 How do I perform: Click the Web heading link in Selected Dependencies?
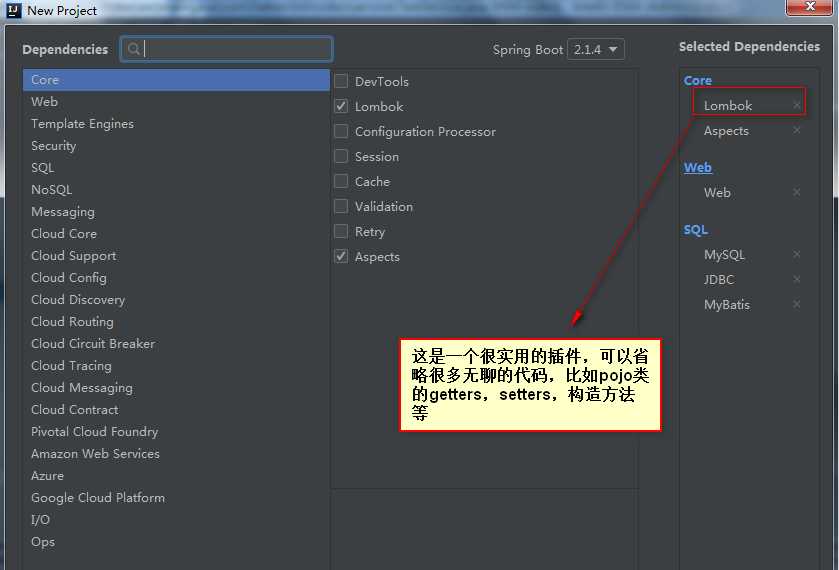(697, 168)
